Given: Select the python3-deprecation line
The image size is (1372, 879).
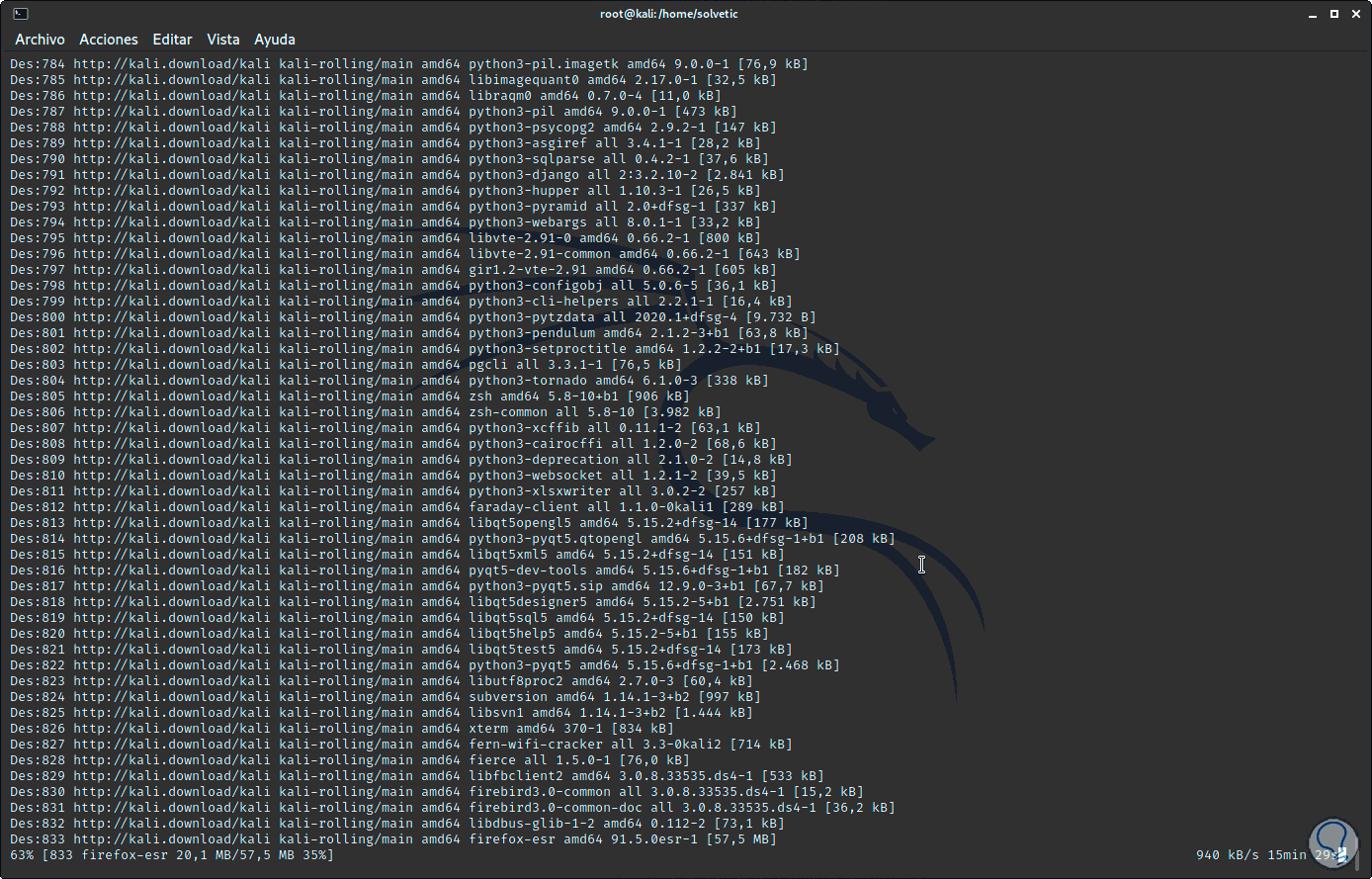Looking at the screenshot, I should point(401,459).
